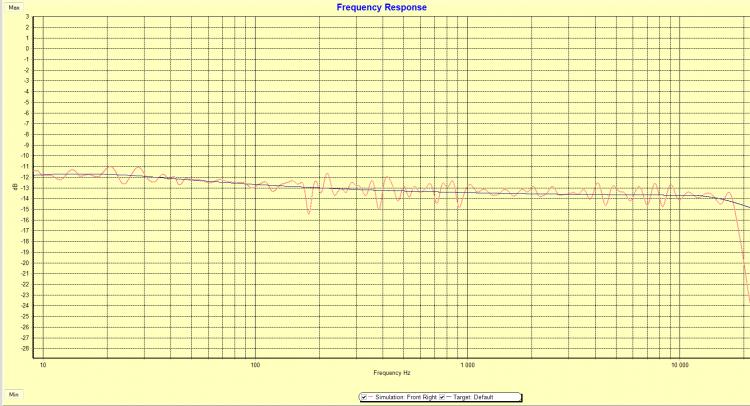
Task: Click the '-13' dB axis tick label
Action: click(x=26, y=188)
